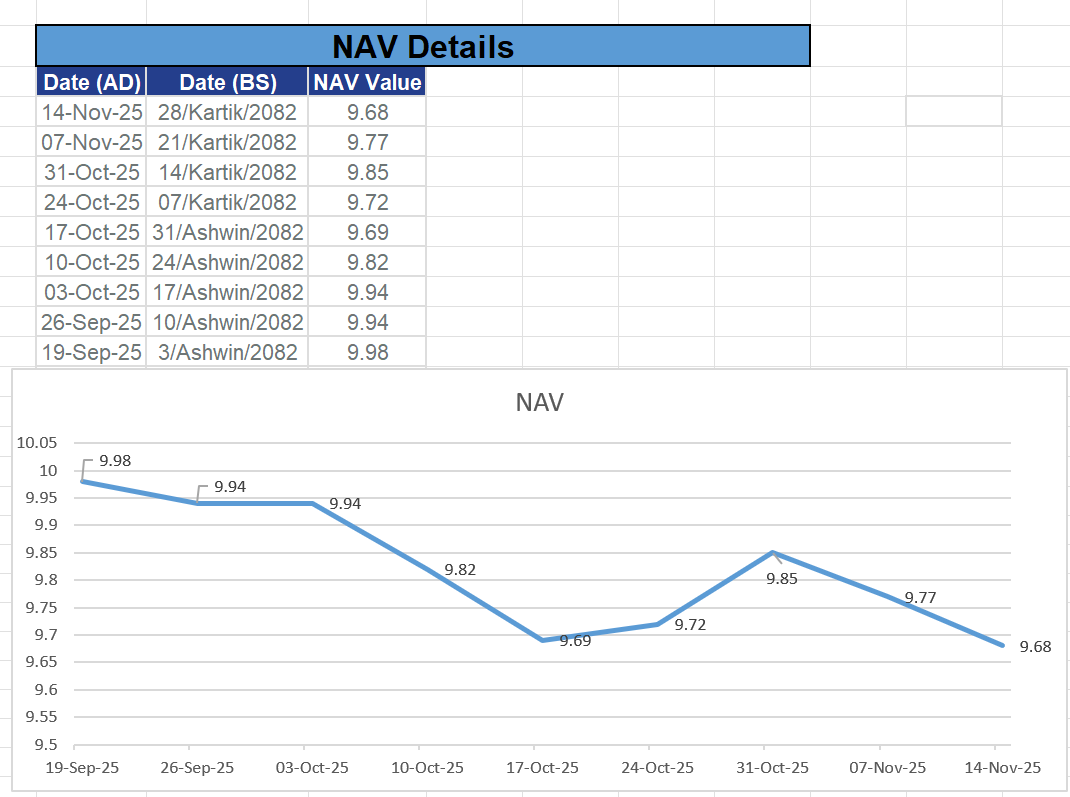The image size is (1070, 797).
Task: Select the 14-Nov-25 date cell
Action: [x=92, y=112]
